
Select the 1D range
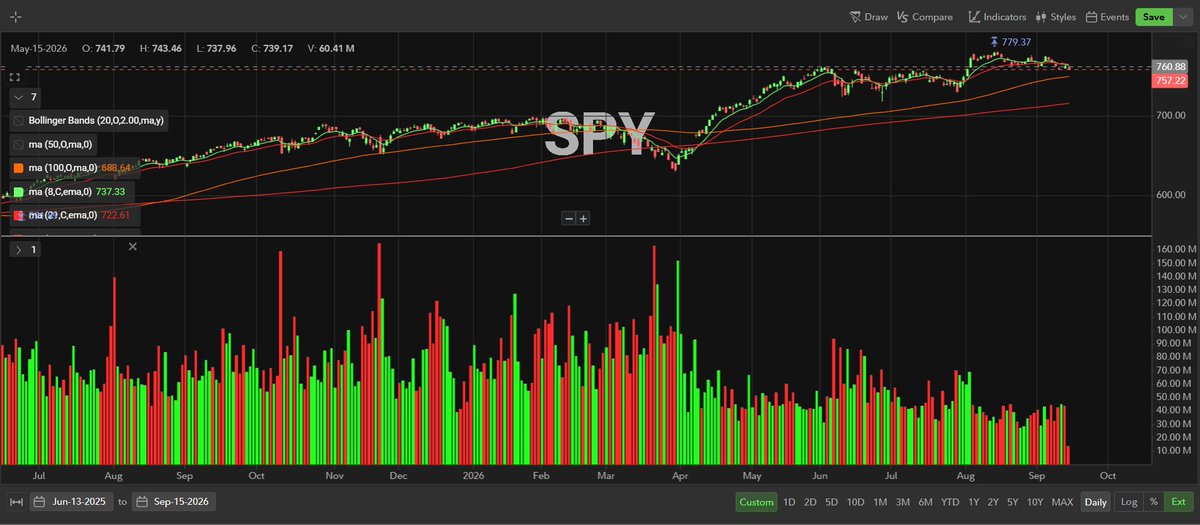click(x=789, y=502)
